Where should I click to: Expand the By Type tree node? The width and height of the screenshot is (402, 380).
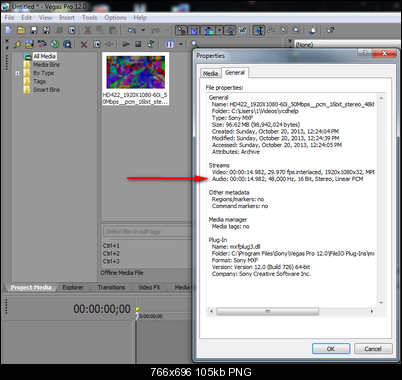click(x=18, y=73)
